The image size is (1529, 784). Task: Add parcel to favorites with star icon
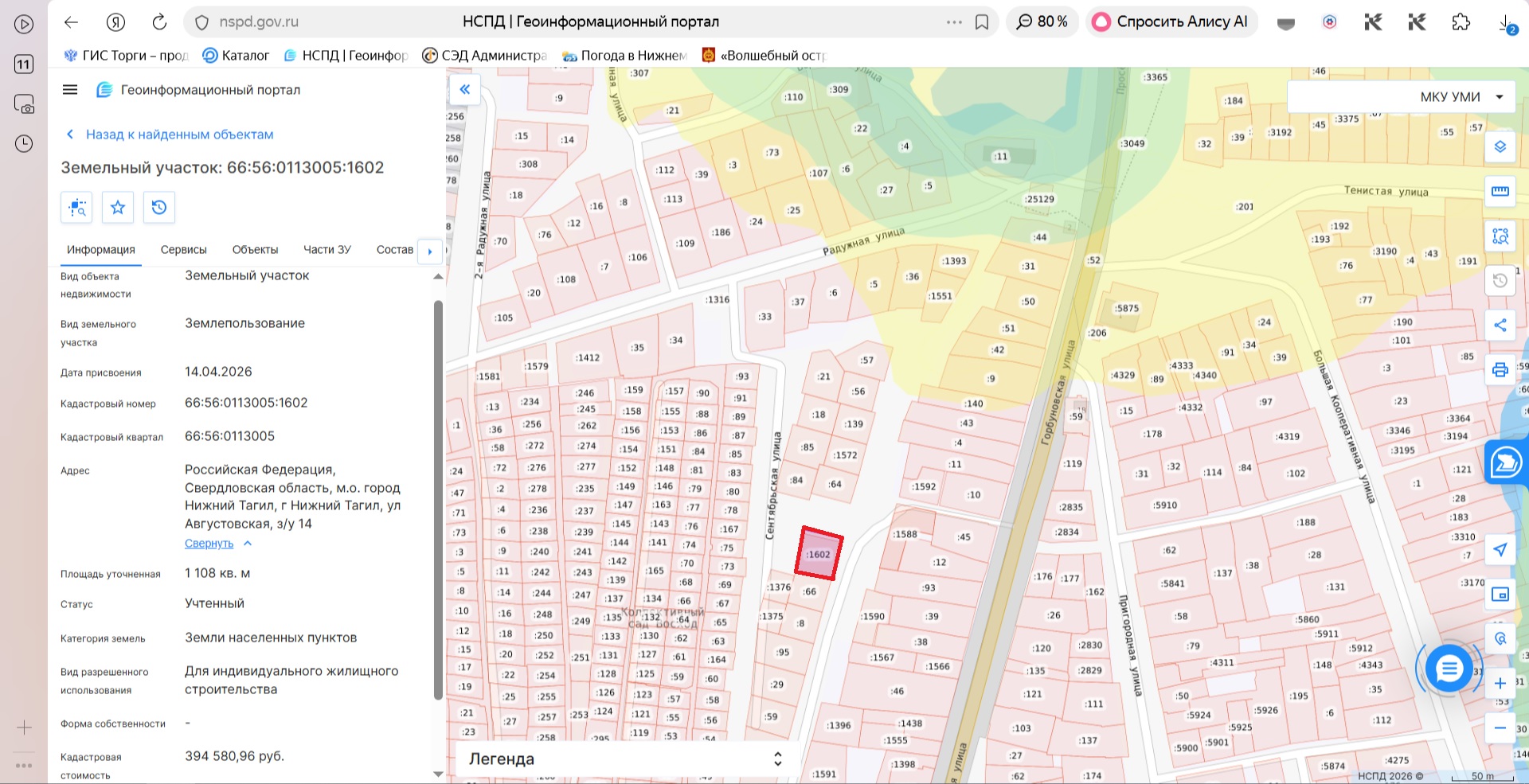pyautogui.click(x=118, y=207)
